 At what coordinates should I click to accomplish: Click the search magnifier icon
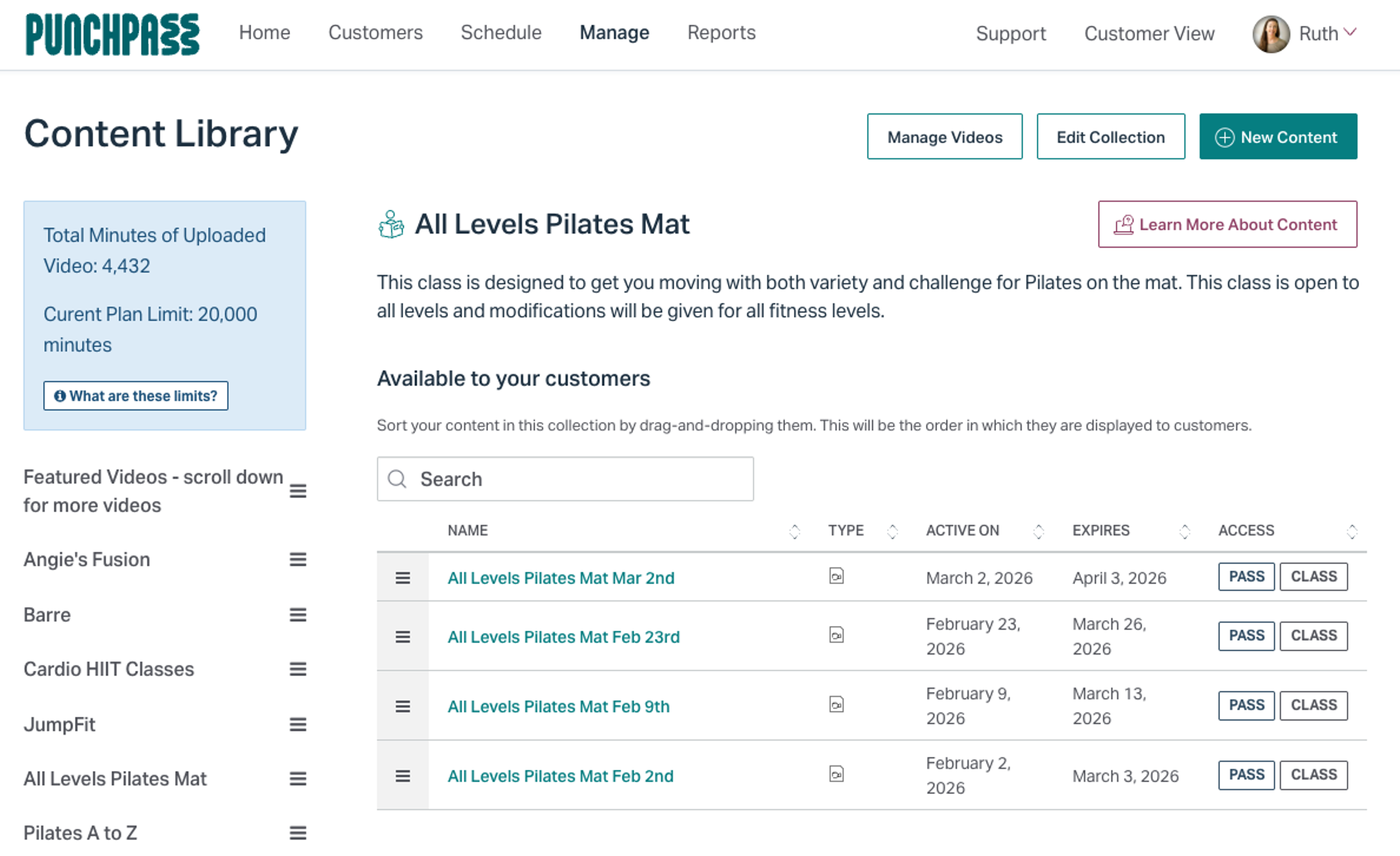[x=397, y=479]
